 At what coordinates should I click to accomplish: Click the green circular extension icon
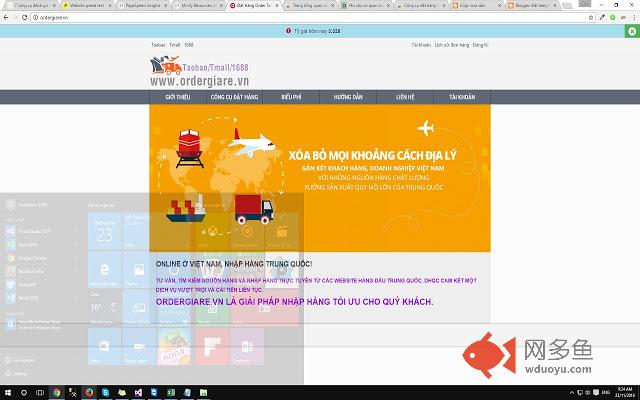612,18
